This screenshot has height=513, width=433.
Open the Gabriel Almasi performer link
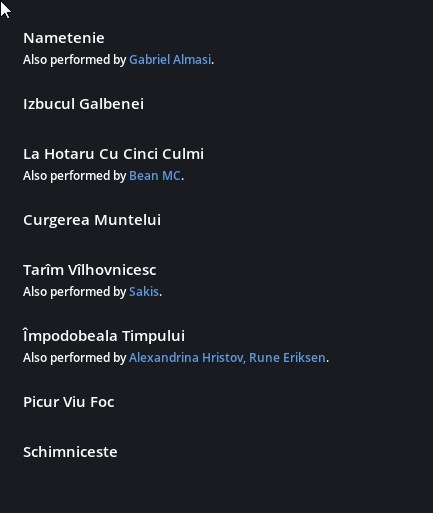pyautogui.click(x=170, y=60)
